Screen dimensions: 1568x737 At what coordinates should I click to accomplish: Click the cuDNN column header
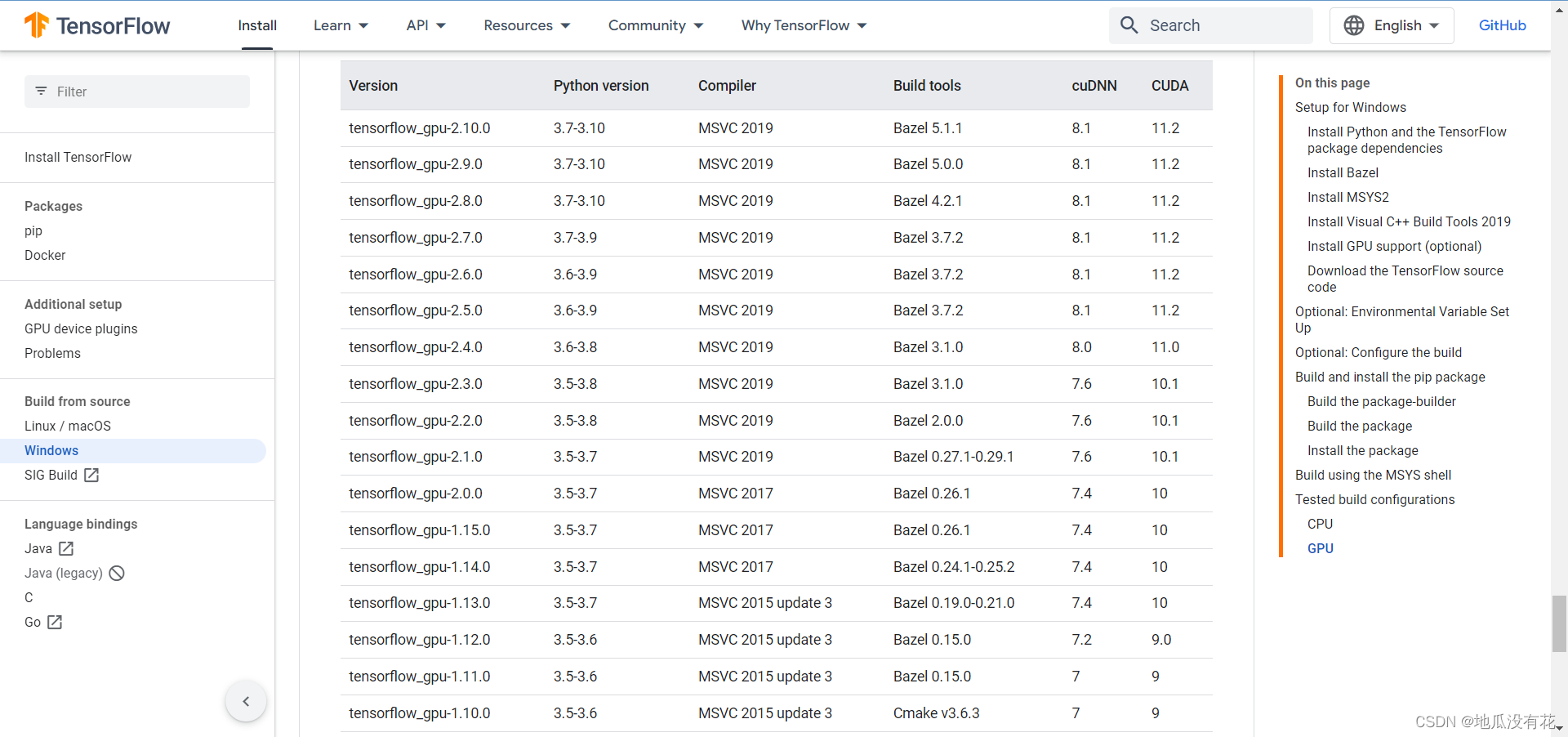[1094, 86]
